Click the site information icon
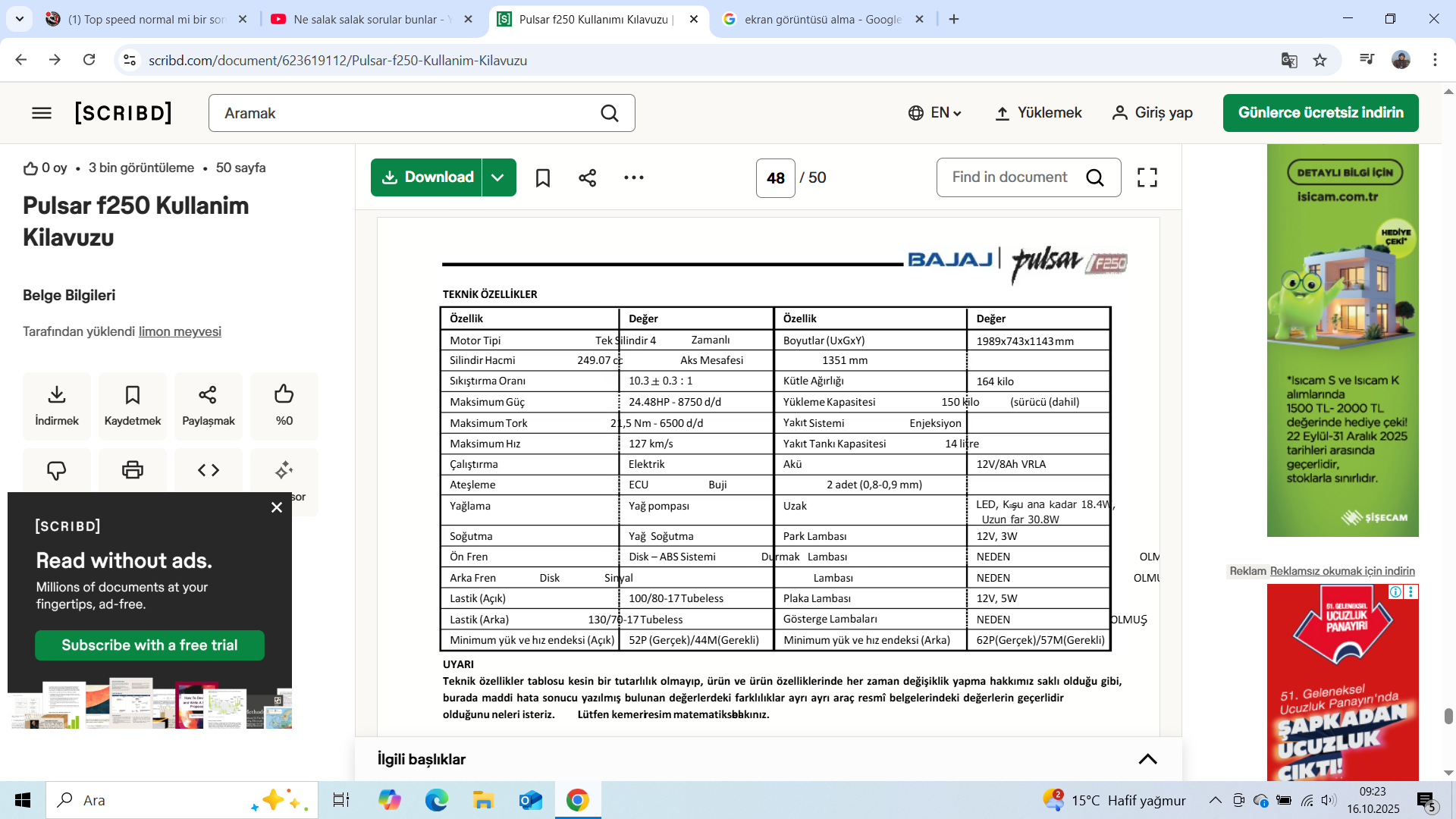 point(130,60)
